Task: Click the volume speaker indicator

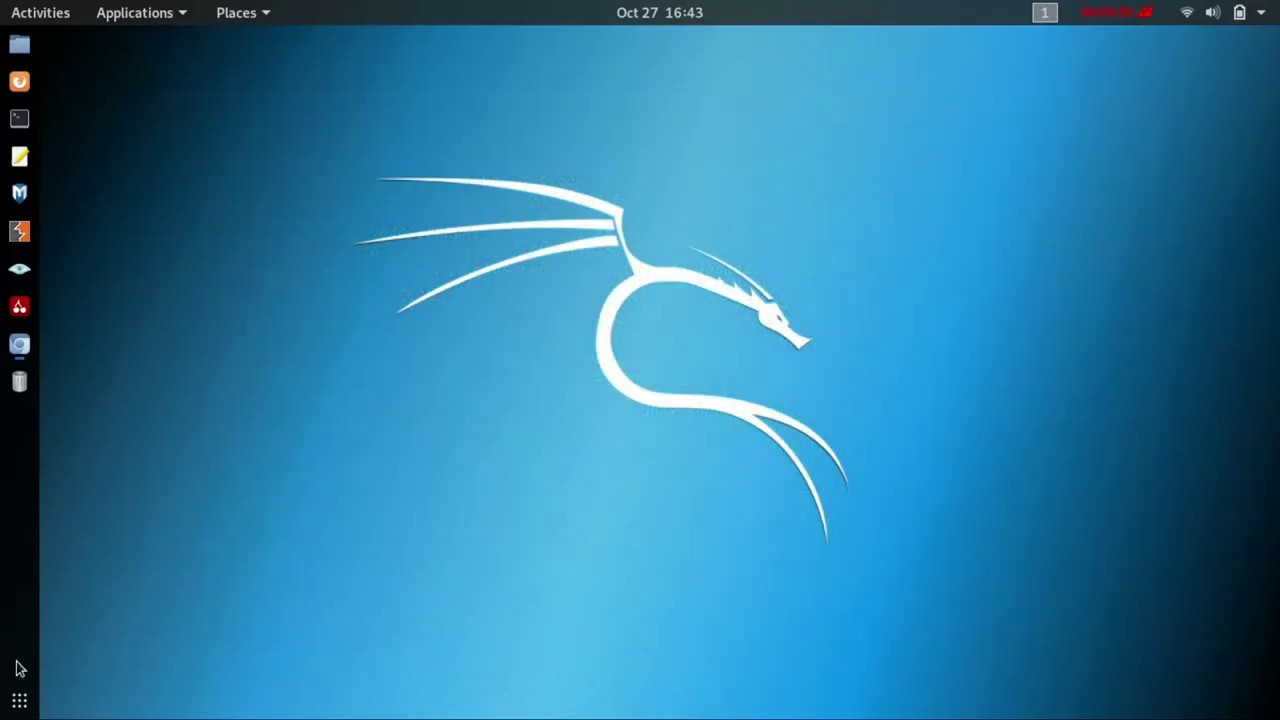Action: (1213, 12)
